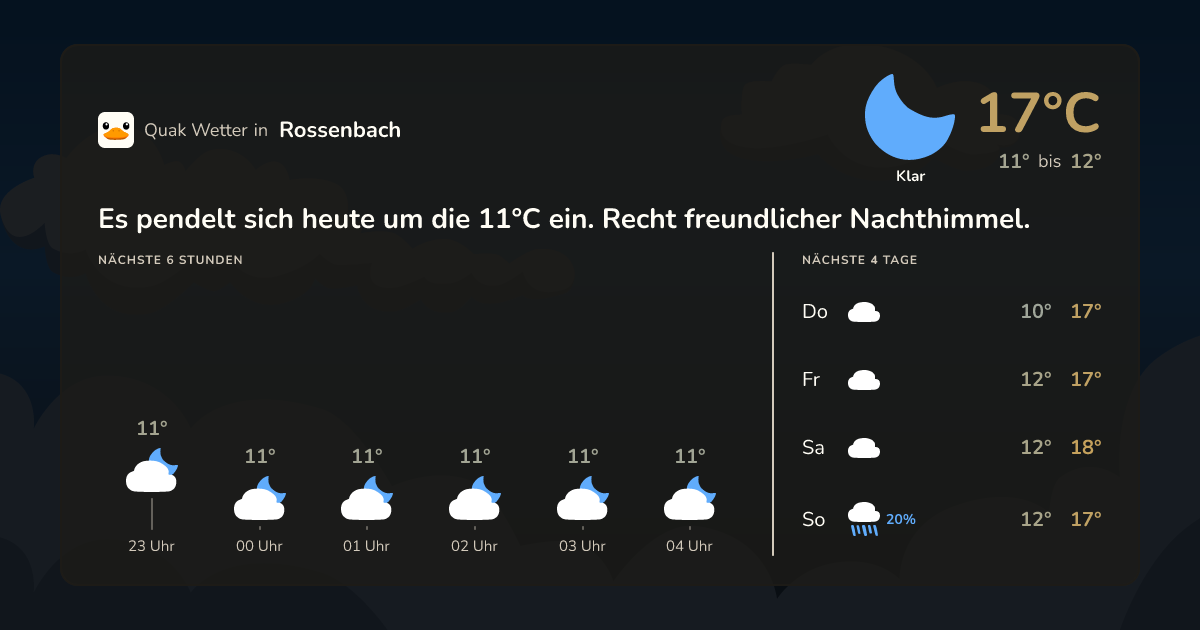Click the high temperature 17° for Fr
1200x630 pixels.
coord(1086,380)
